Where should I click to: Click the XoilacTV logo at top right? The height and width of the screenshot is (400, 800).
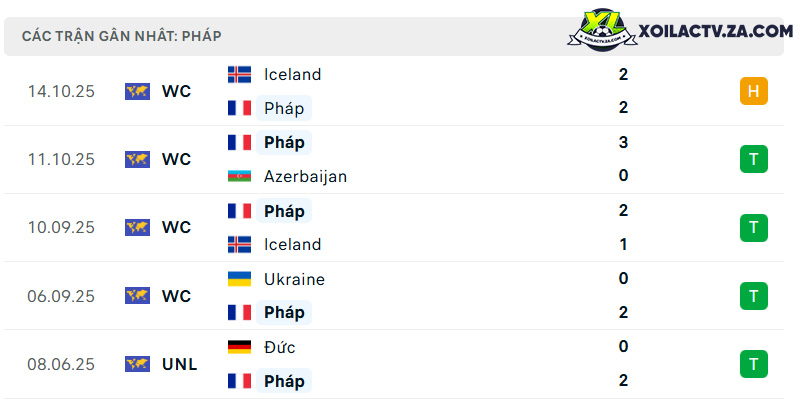coord(602,29)
